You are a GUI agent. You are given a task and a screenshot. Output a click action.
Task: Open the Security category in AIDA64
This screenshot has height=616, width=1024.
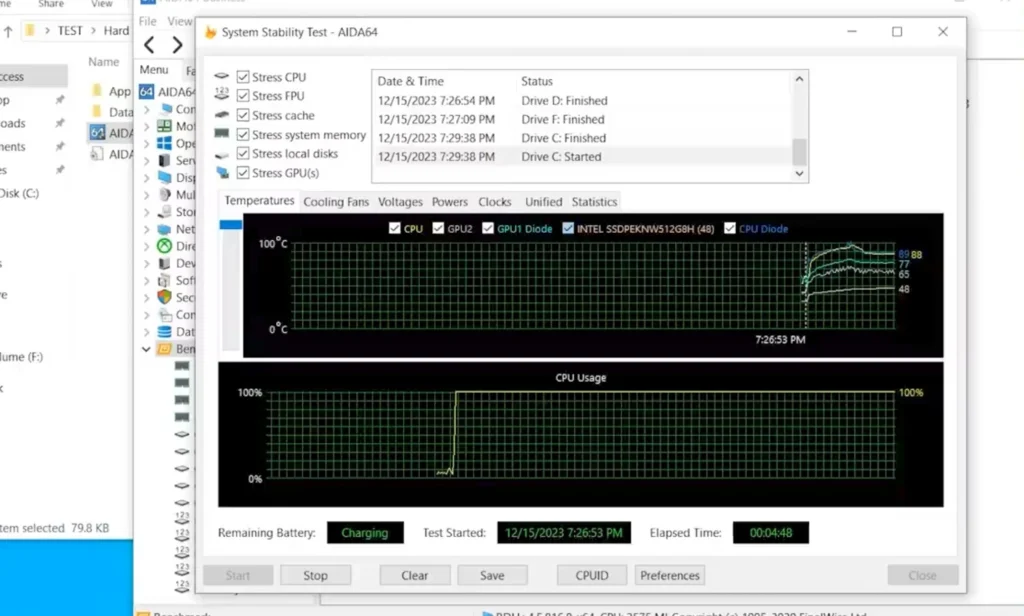coord(175,297)
